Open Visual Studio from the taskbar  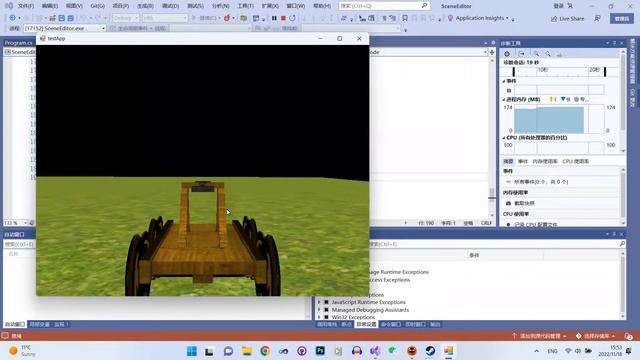tap(375, 351)
